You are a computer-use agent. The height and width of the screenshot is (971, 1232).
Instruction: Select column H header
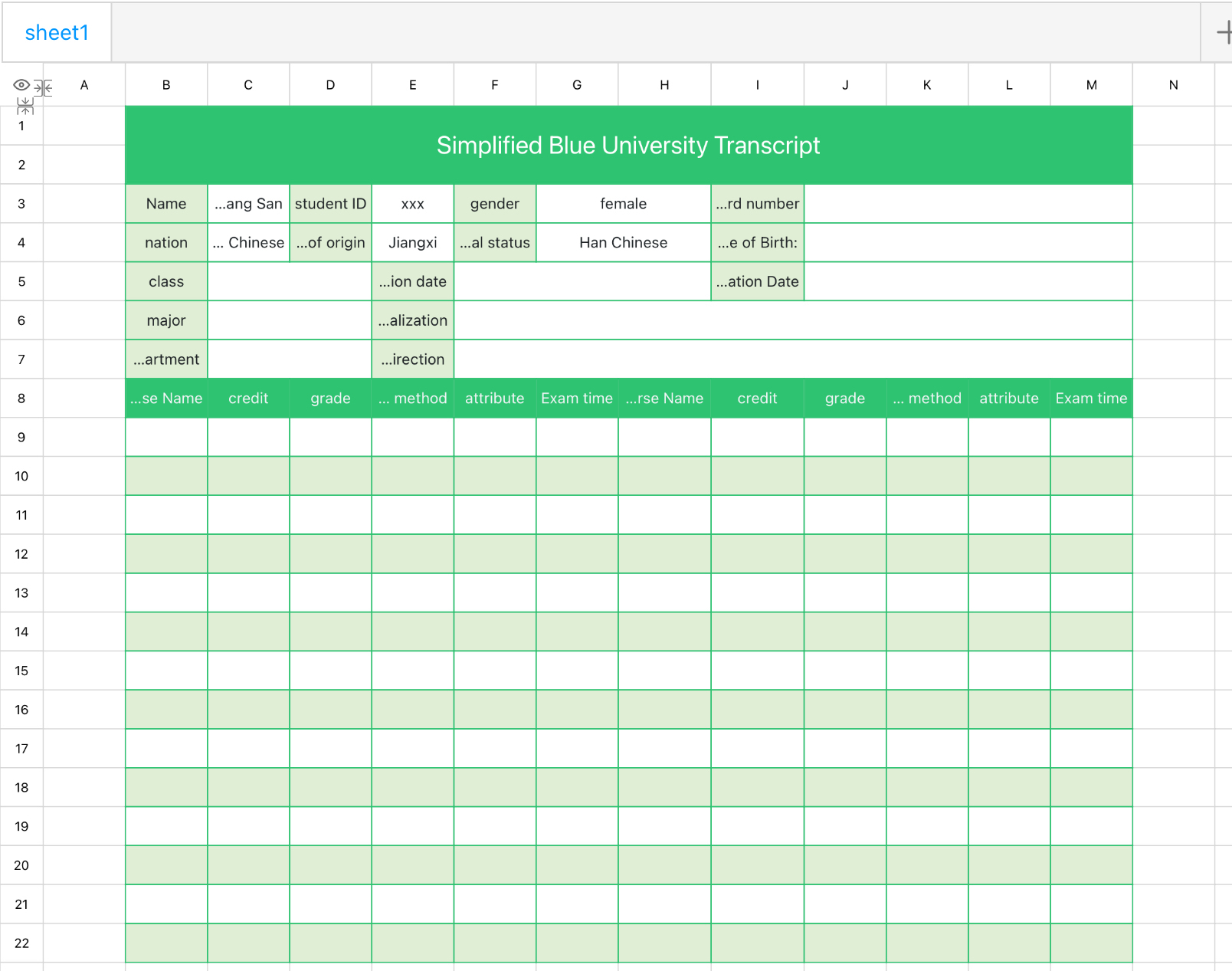[x=664, y=85]
